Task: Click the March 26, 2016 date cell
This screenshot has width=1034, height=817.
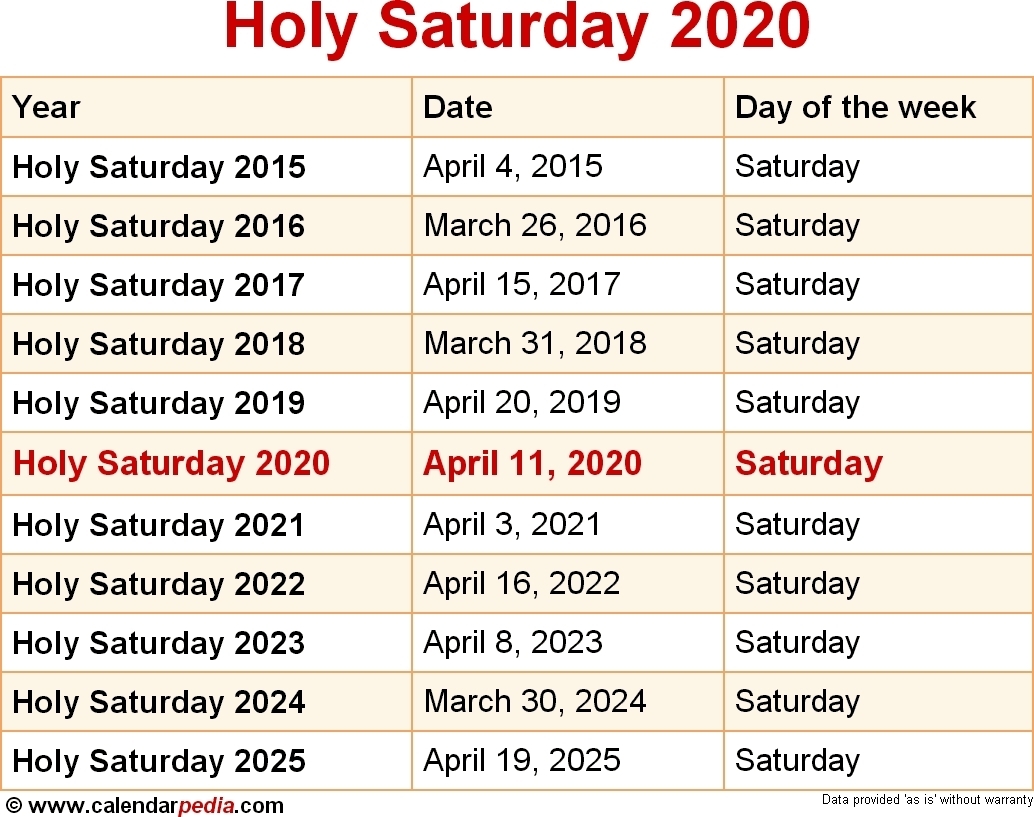Action: point(535,225)
